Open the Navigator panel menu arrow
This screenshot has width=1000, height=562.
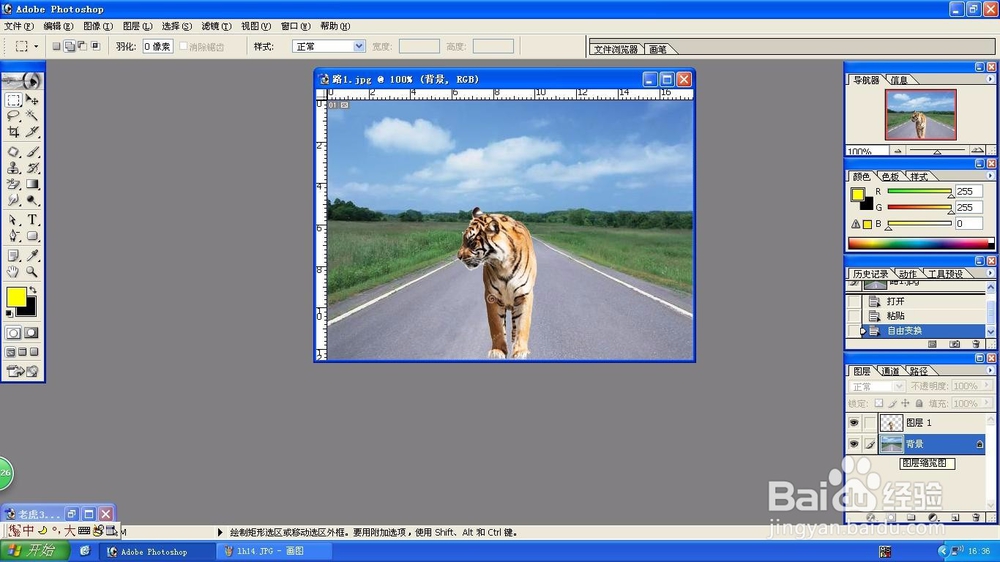tap(990, 79)
